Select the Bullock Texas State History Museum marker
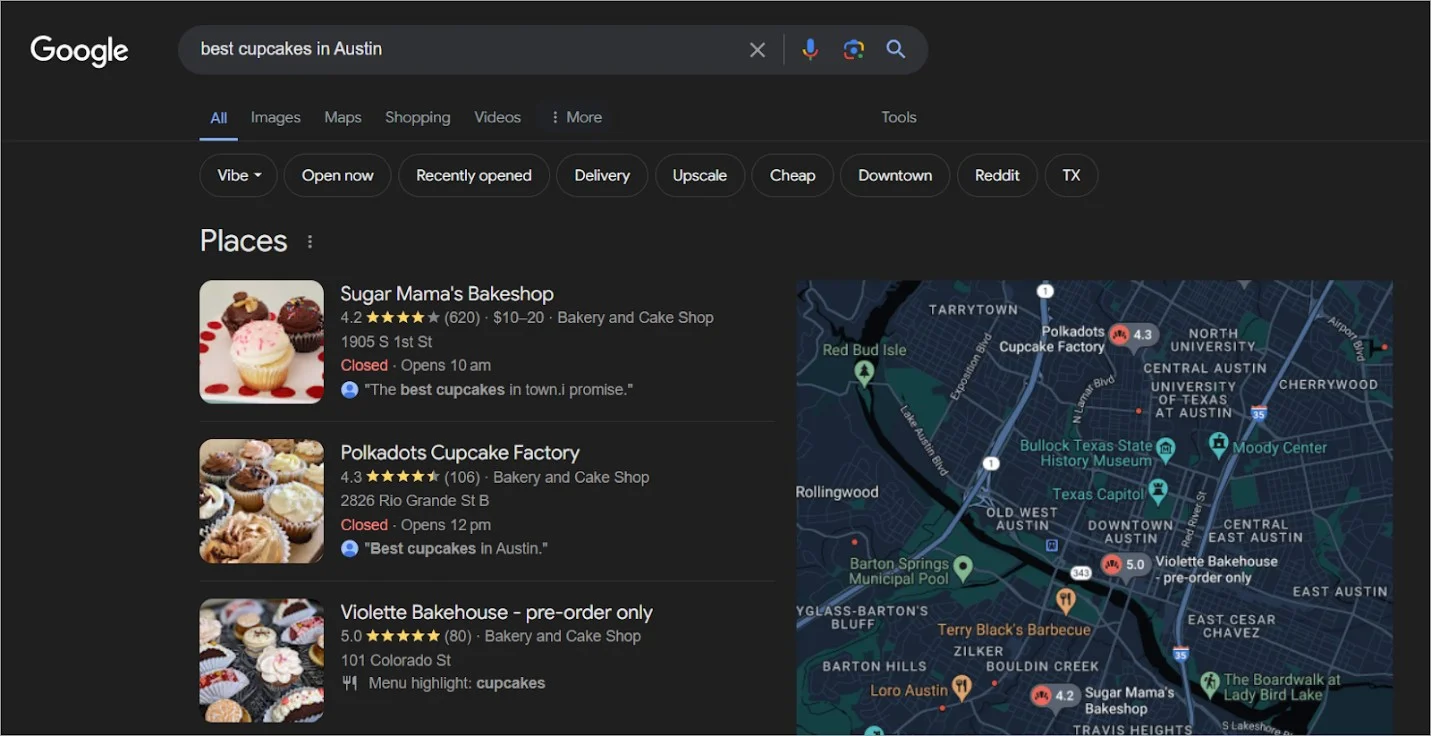The image size is (1431, 736). coord(1166,451)
